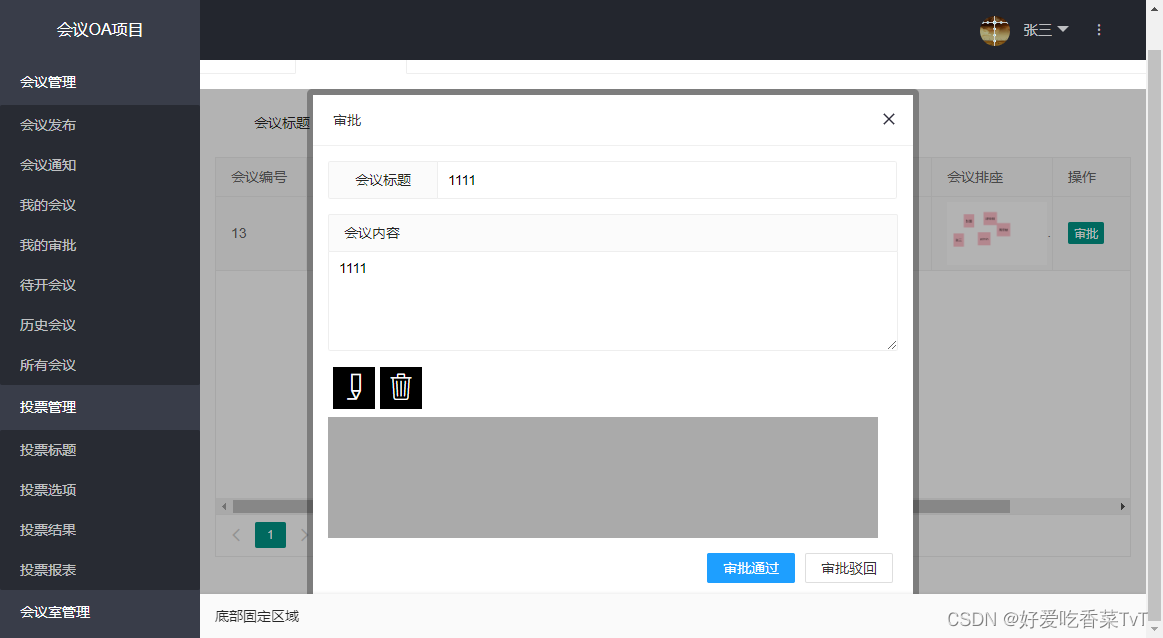Go to 我的审批 in sidebar
Image resolution: width=1163 pixels, height=638 pixels.
click(100, 245)
